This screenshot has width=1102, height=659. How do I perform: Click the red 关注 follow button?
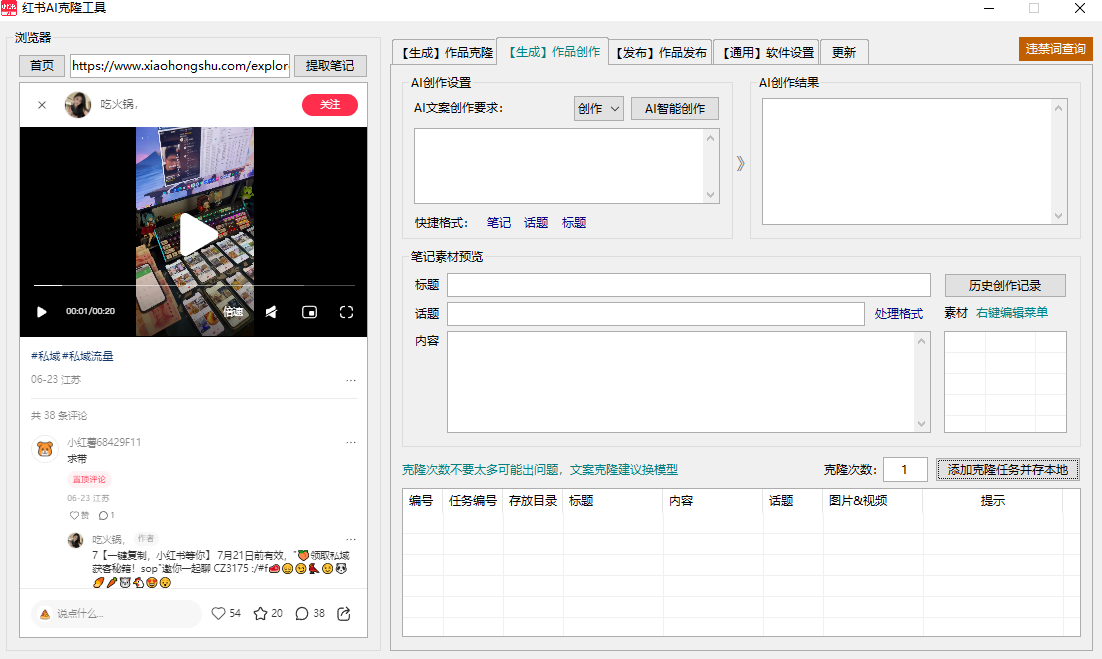pos(330,105)
